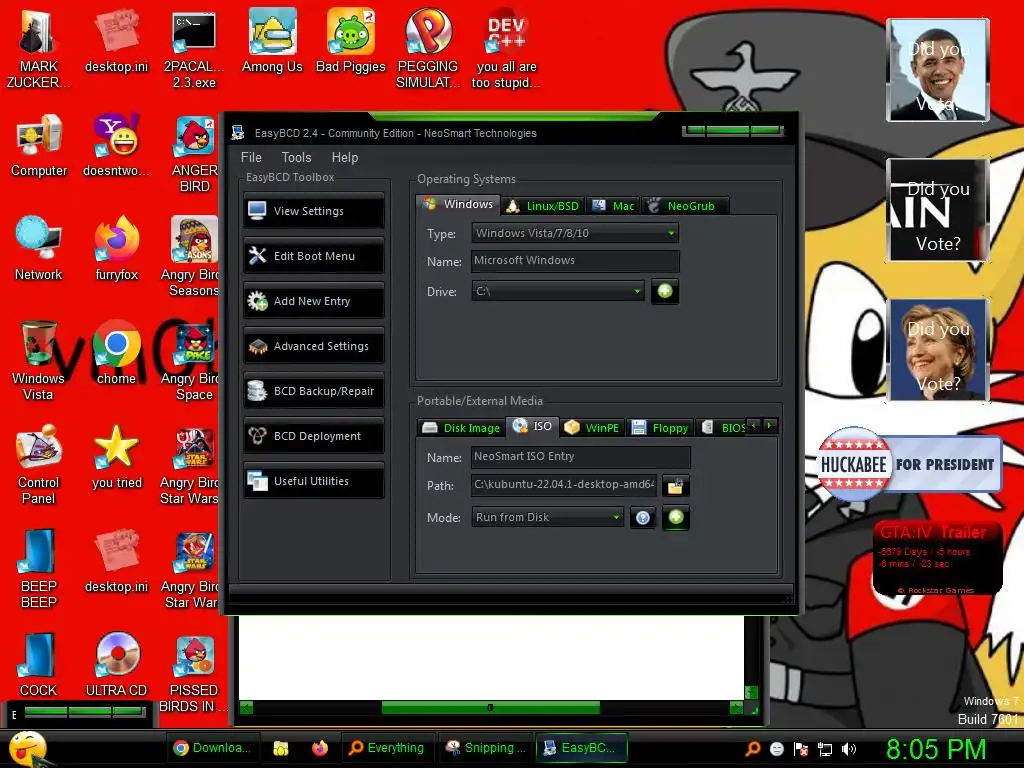Click the Huckabee For President gadget
Screen dimensions: 1024x768
pyautogui.click(x=909, y=464)
